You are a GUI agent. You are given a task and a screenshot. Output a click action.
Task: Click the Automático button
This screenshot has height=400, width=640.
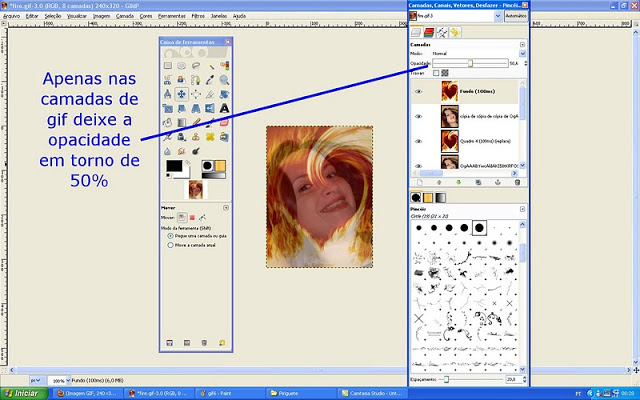click(516, 17)
